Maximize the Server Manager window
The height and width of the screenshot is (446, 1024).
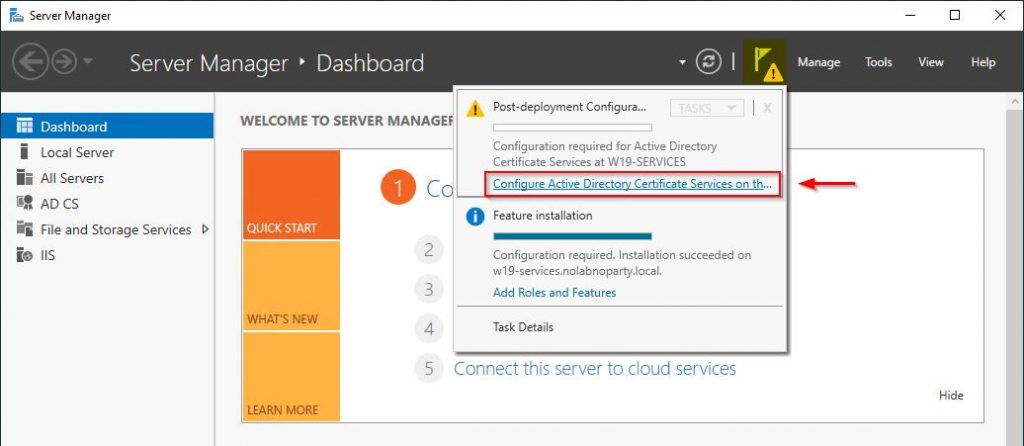[x=955, y=15]
